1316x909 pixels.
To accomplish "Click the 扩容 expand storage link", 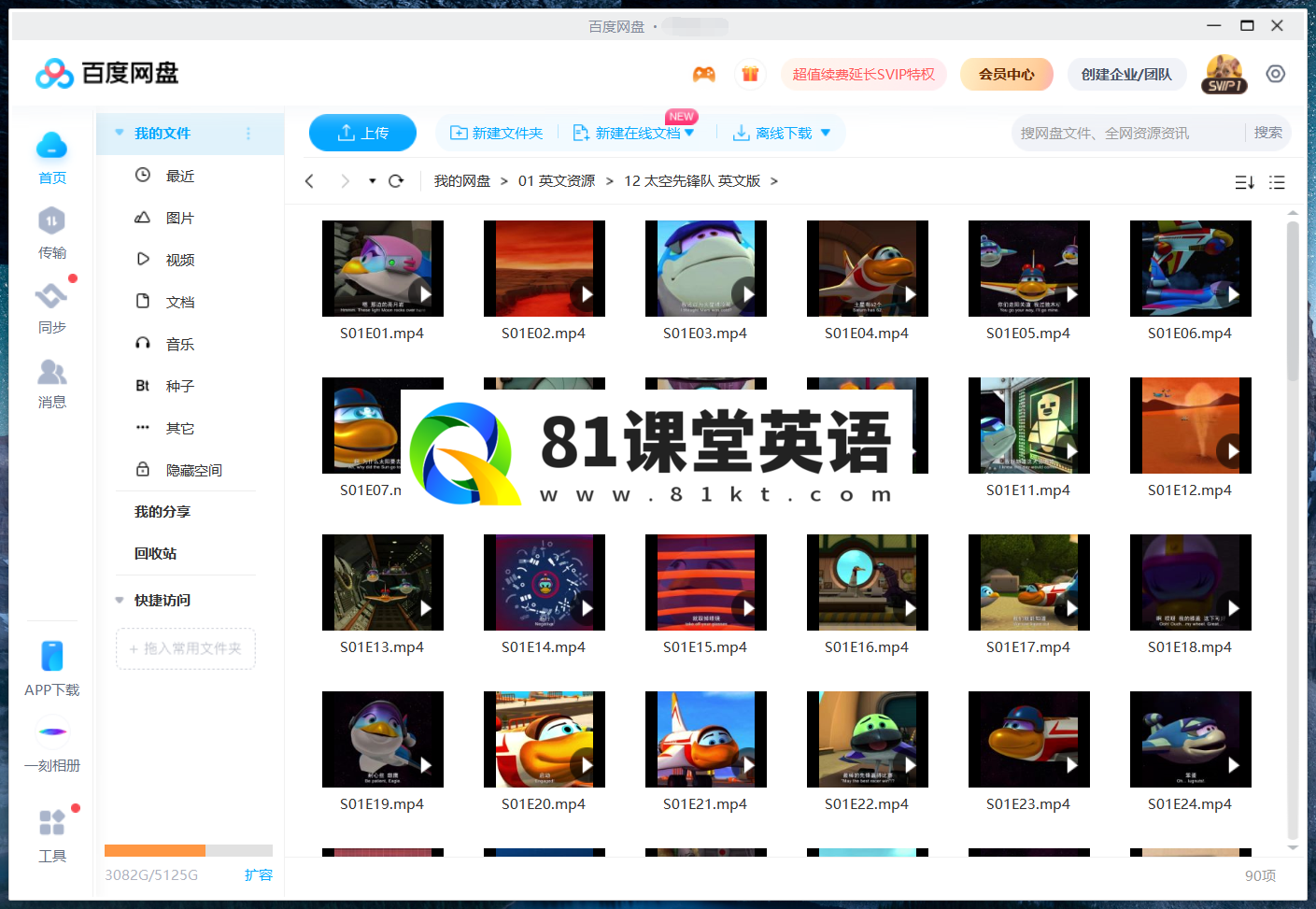I will click(x=259, y=874).
